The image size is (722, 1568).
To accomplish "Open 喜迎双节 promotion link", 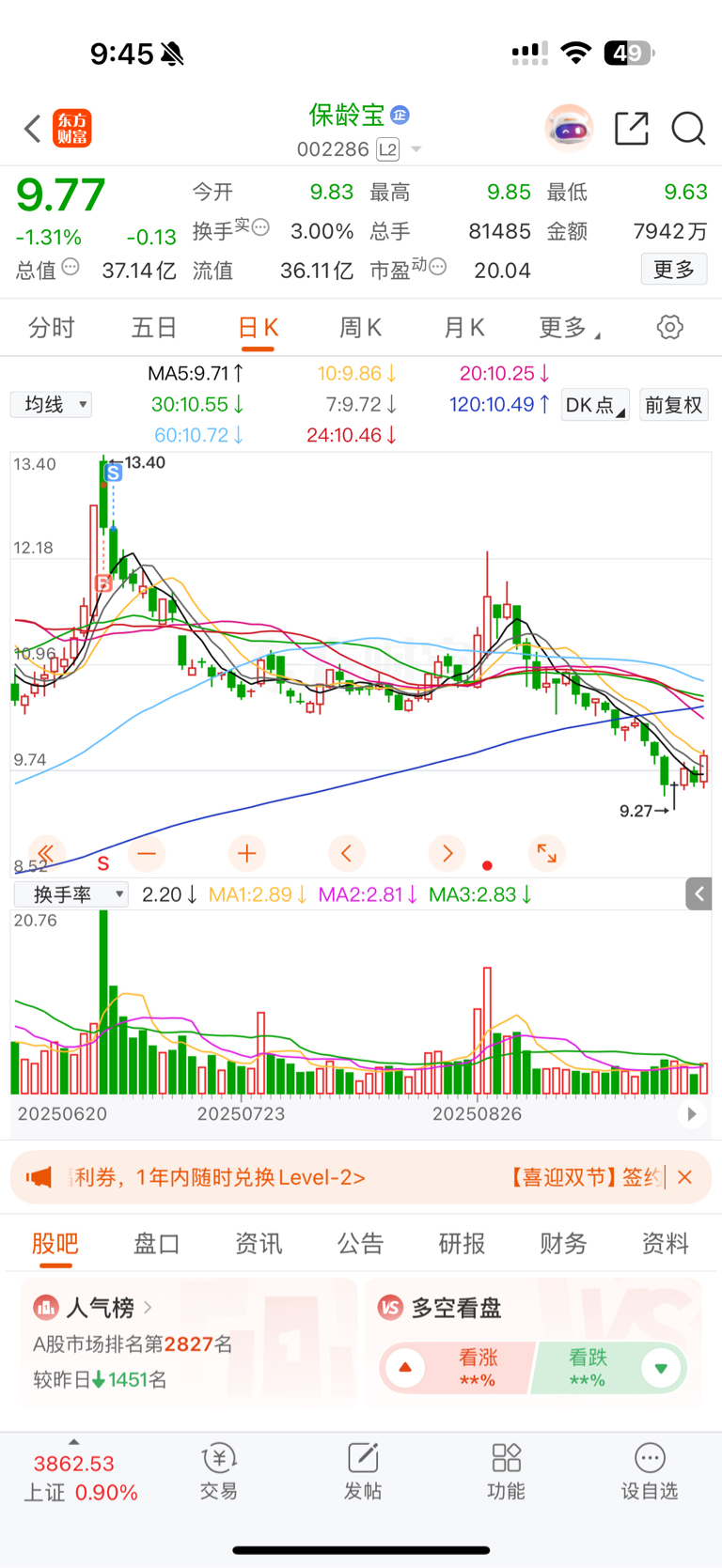I will coord(584,1177).
